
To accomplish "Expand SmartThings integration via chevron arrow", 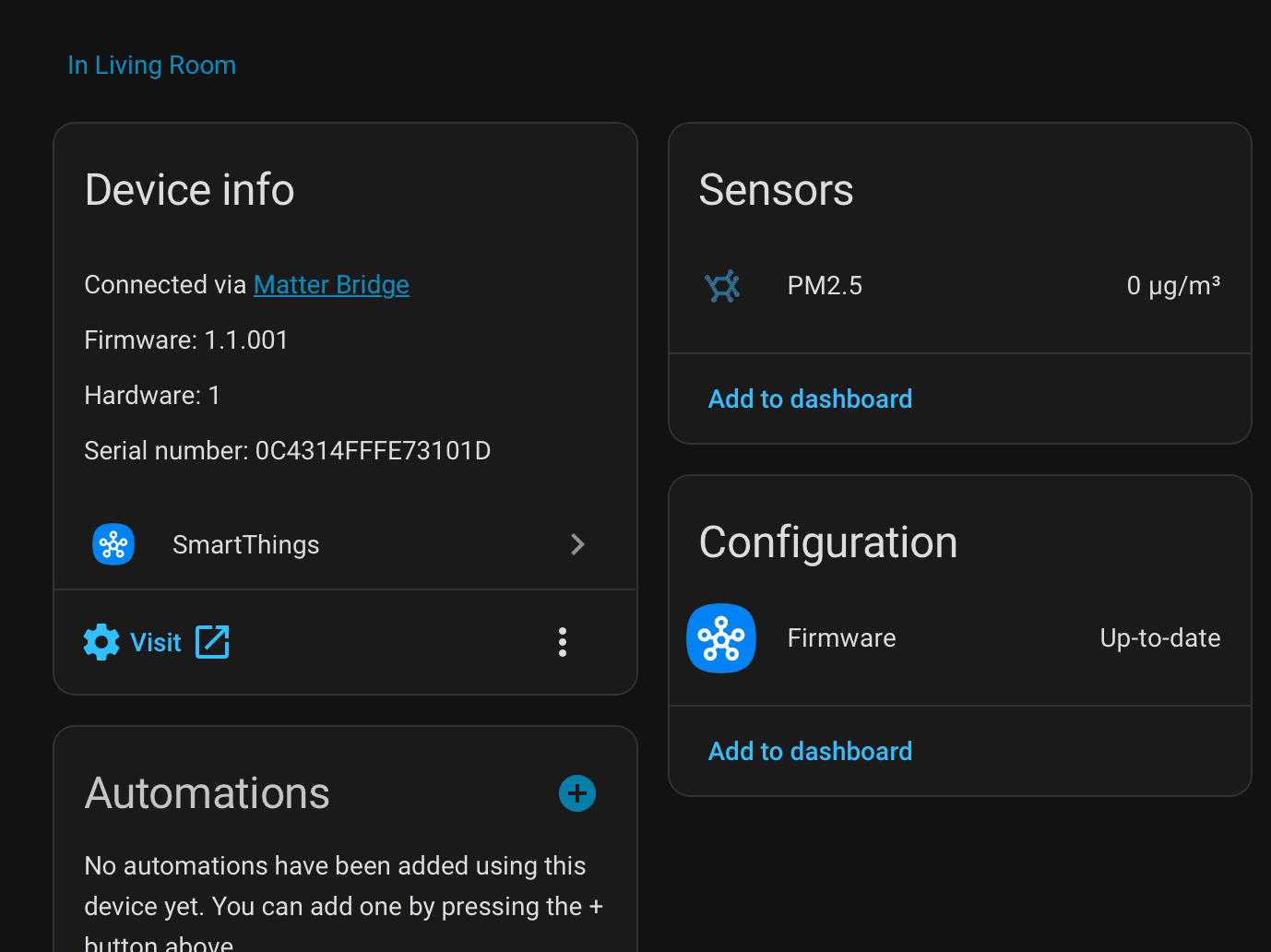I will pyautogui.click(x=577, y=544).
